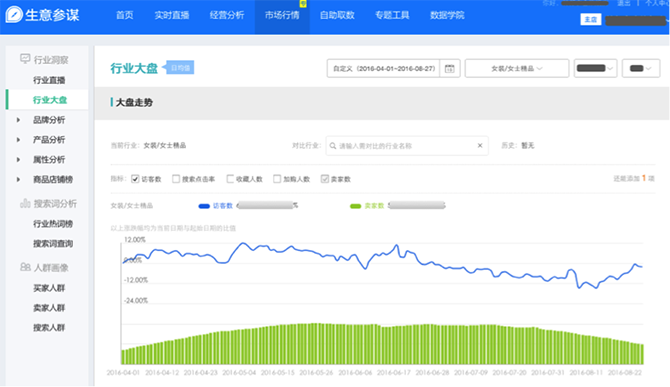This screenshot has height=387, width=670.
Task: Click the 搜索词分析 bar chart icon
Action: (25, 203)
